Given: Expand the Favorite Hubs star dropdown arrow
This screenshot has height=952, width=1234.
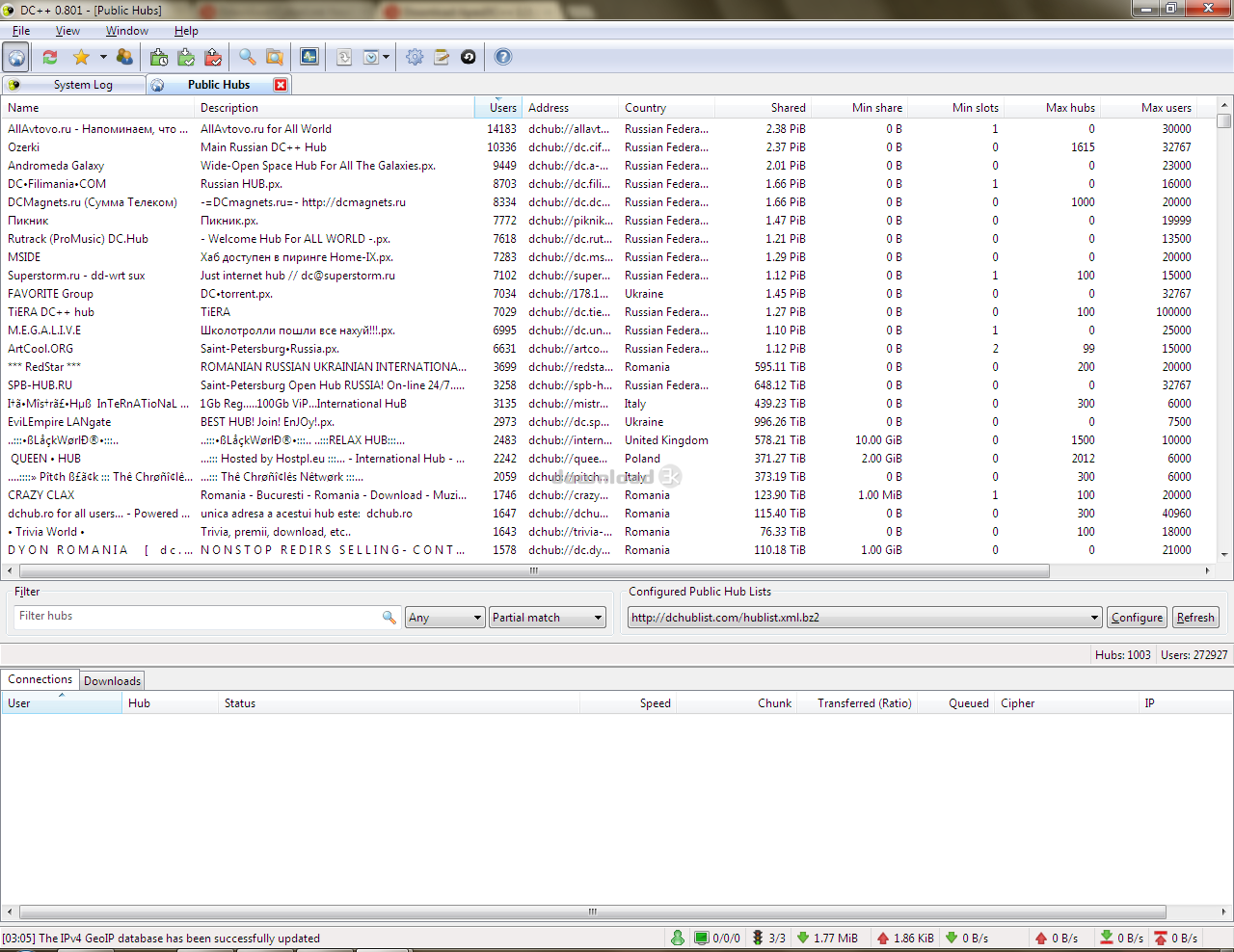Looking at the screenshot, I should coord(103,57).
